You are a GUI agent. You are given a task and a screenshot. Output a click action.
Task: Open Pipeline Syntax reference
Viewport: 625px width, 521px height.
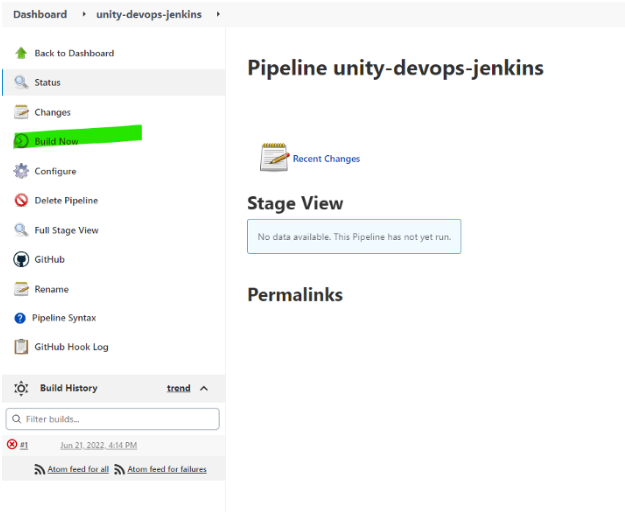click(x=64, y=318)
